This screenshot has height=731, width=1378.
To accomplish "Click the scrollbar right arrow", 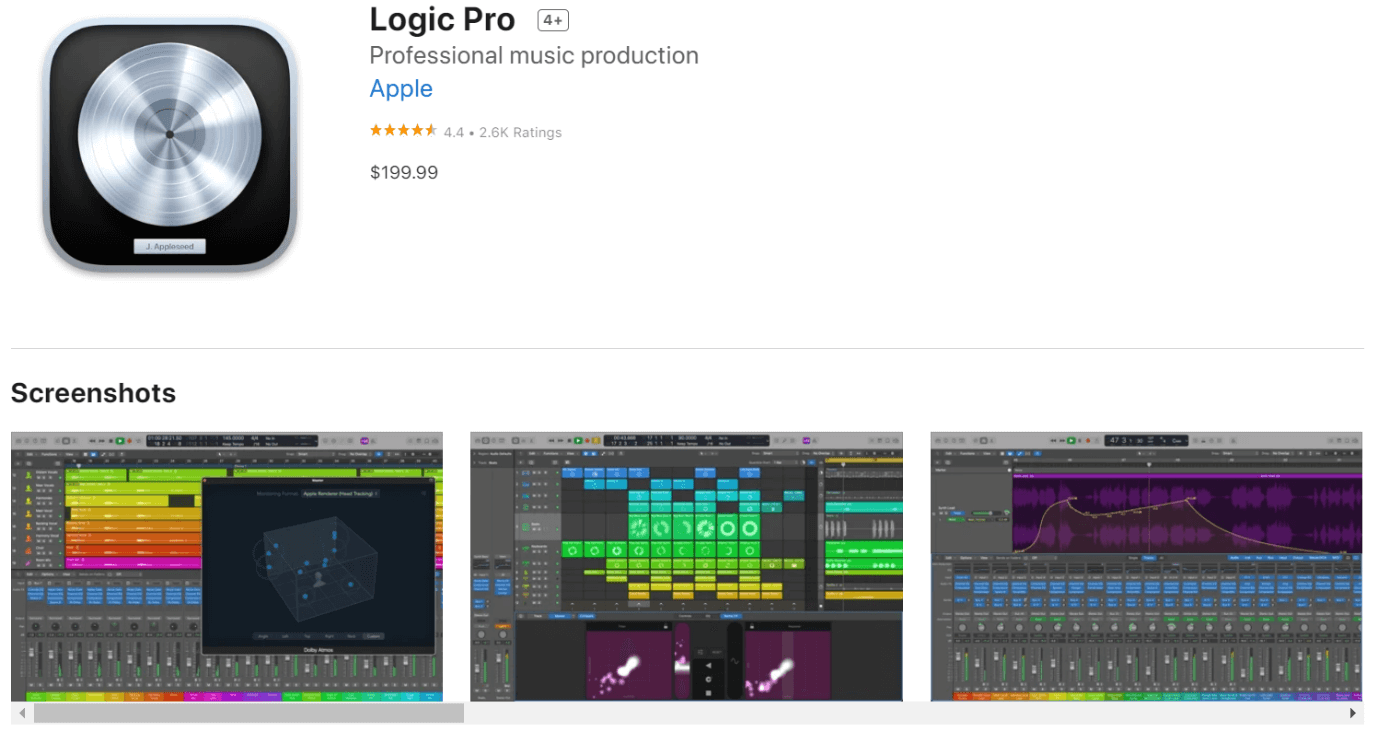I will (1353, 714).
